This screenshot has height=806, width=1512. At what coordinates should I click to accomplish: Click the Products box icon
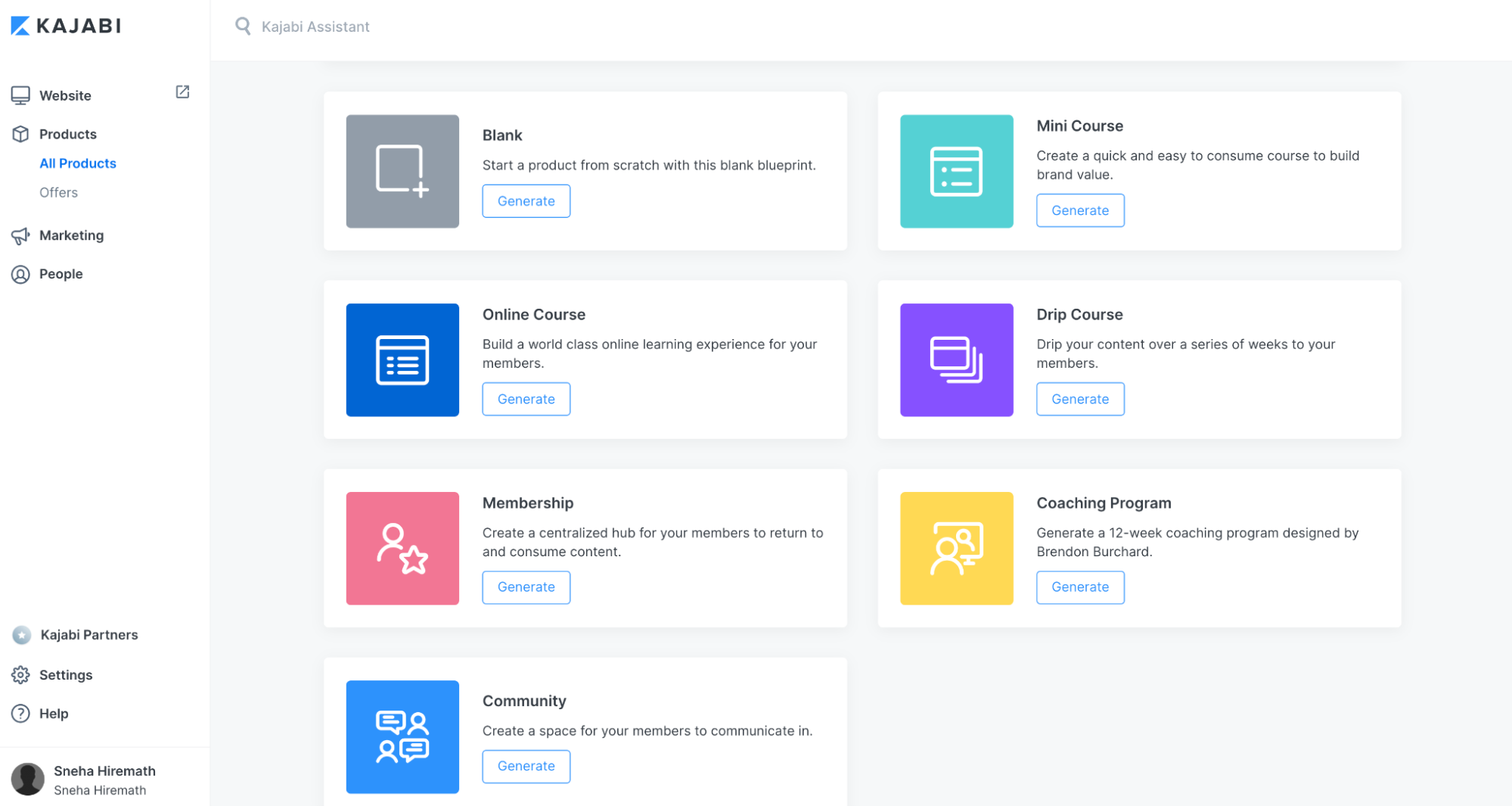click(20, 134)
